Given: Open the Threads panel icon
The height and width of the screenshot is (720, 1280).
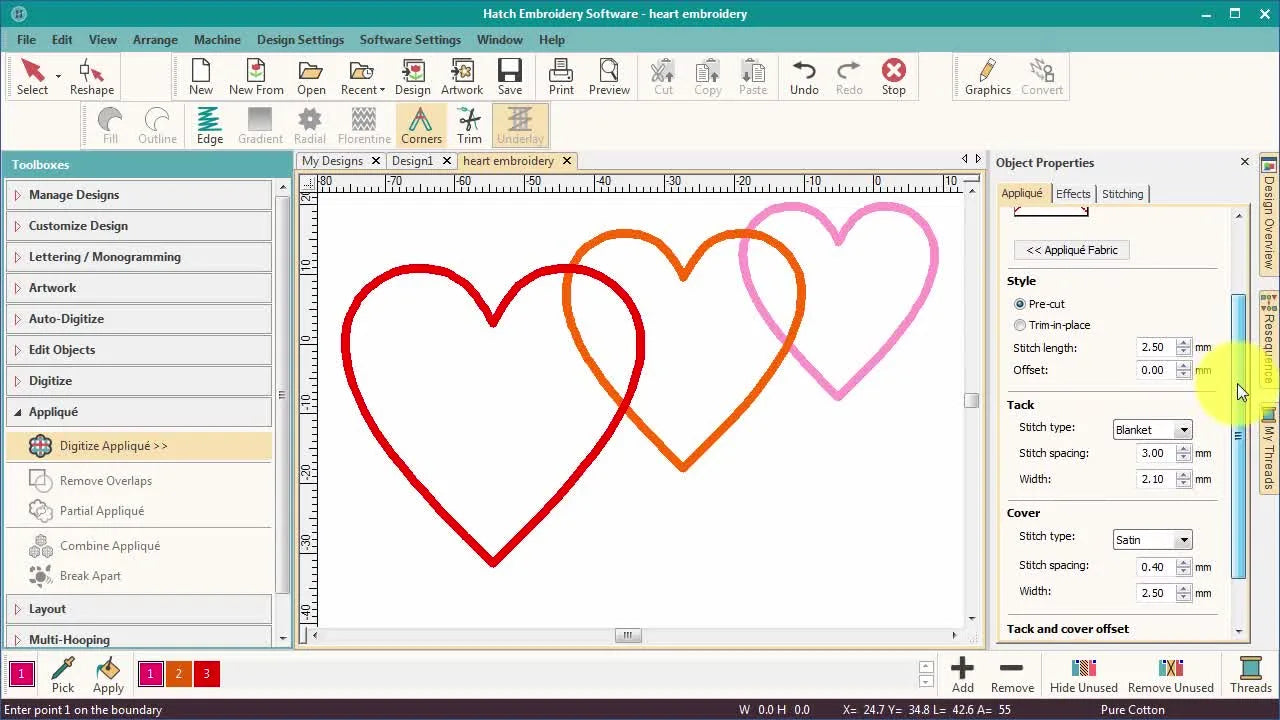Looking at the screenshot, I should tap(1250, 675).
